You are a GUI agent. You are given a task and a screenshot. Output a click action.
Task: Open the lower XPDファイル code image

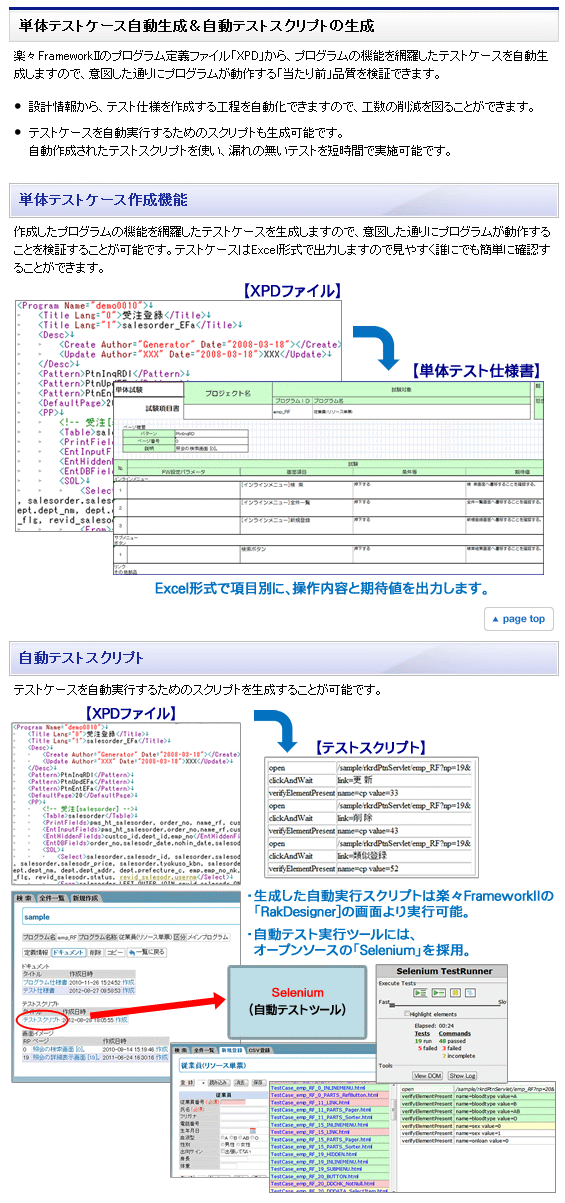pyautogui.click(x=127, y=802)
